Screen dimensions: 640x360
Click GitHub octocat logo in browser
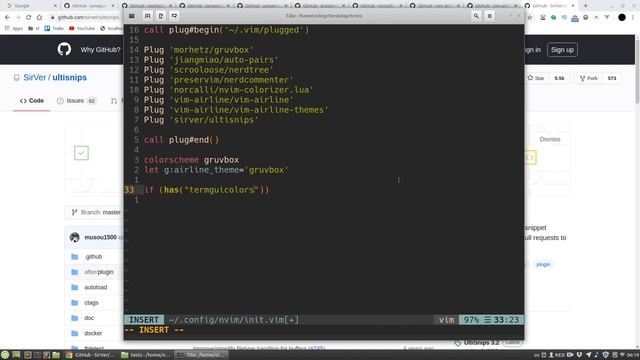click(64, 49)
